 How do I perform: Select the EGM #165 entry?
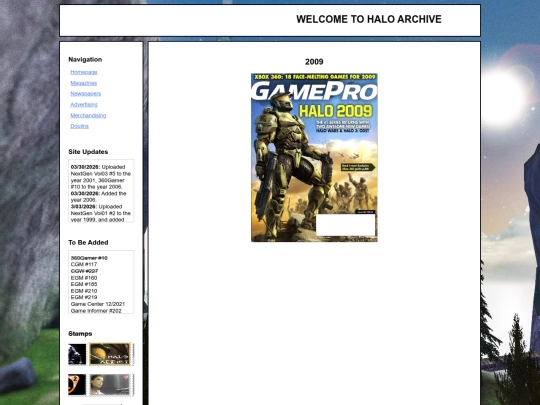point(84,284)
